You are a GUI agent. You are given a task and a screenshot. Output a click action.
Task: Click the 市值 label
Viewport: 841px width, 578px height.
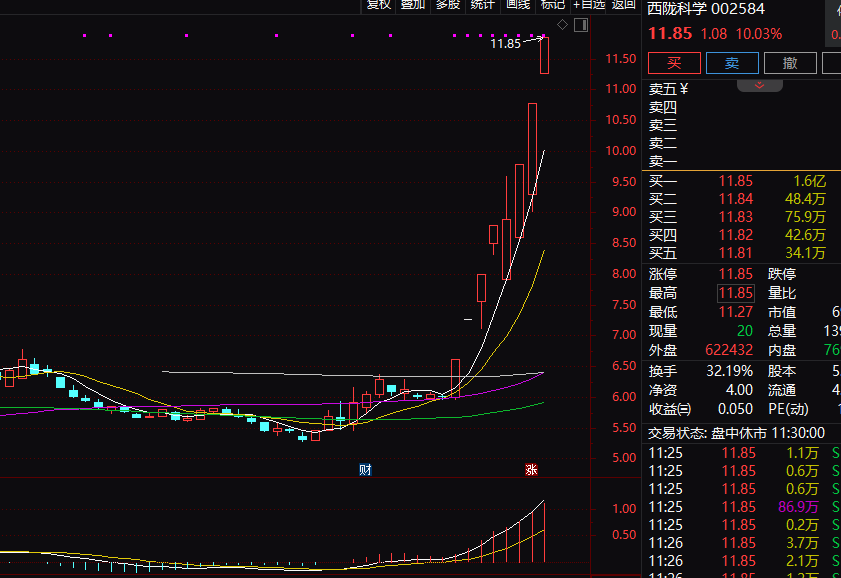(781, 312)
